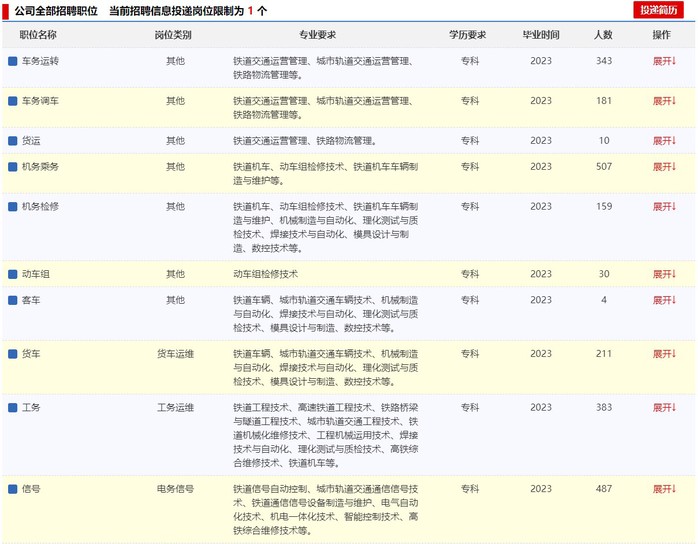
Task: Check the 客车 position box
Action: (x=13, y=300)
